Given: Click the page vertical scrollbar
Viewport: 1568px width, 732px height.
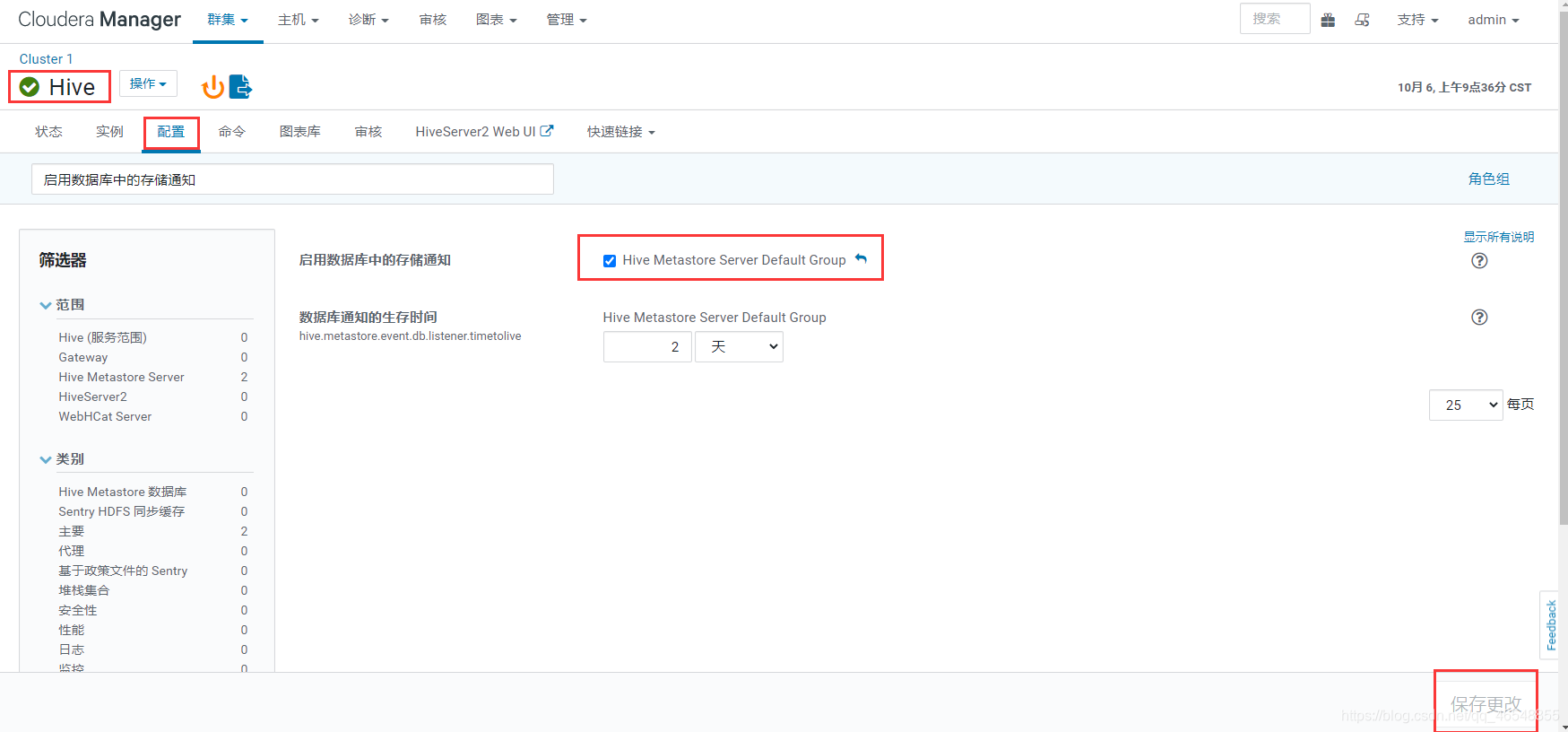Looking at the screenshot, I should click(1564, 269).
